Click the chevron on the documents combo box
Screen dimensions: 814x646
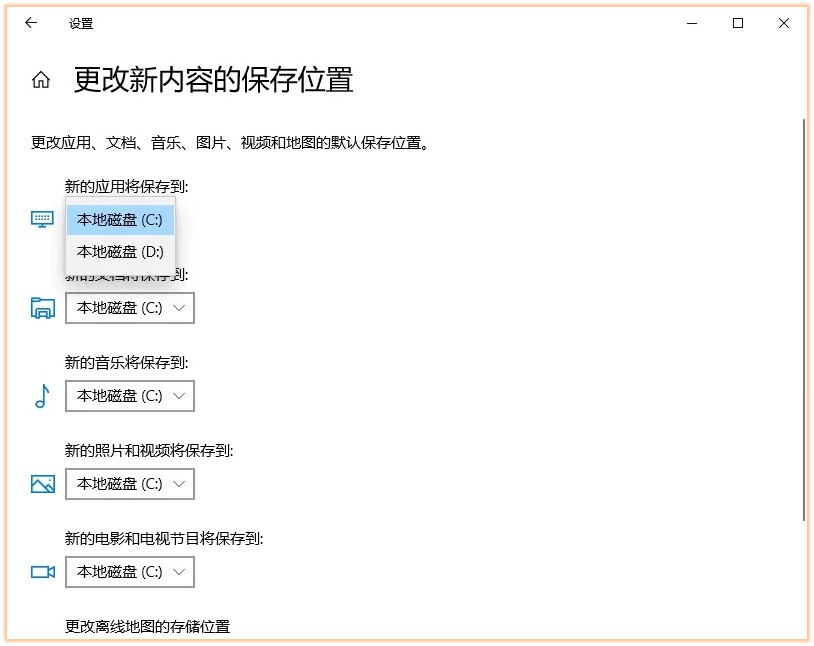pyautogui.click(x=181, y=308)
